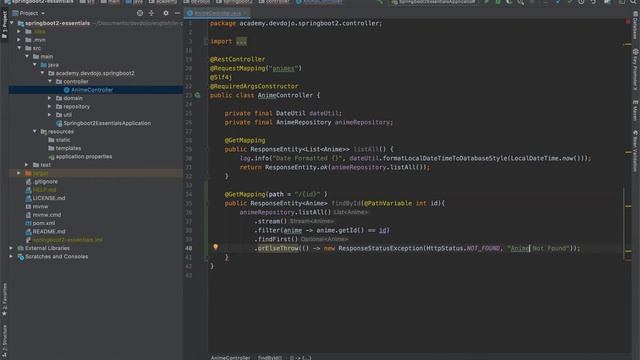Select AnimeController in the project tree

pyautogui.click(x=92, y=90)
